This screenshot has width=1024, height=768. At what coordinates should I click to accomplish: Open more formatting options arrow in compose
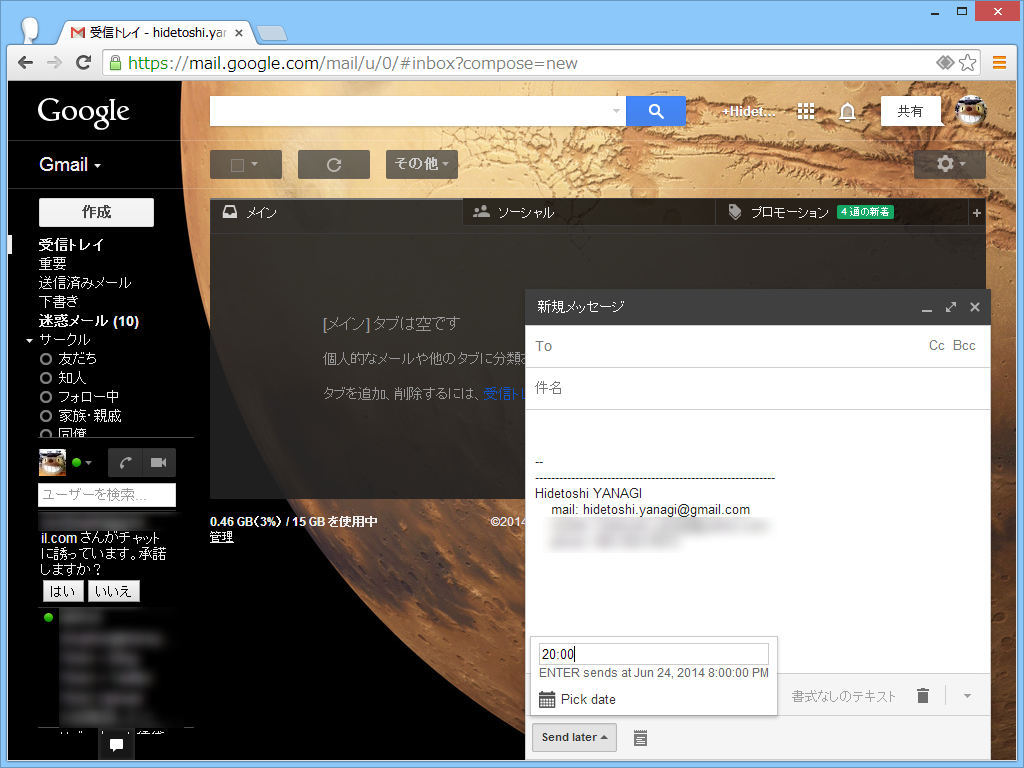965,694
